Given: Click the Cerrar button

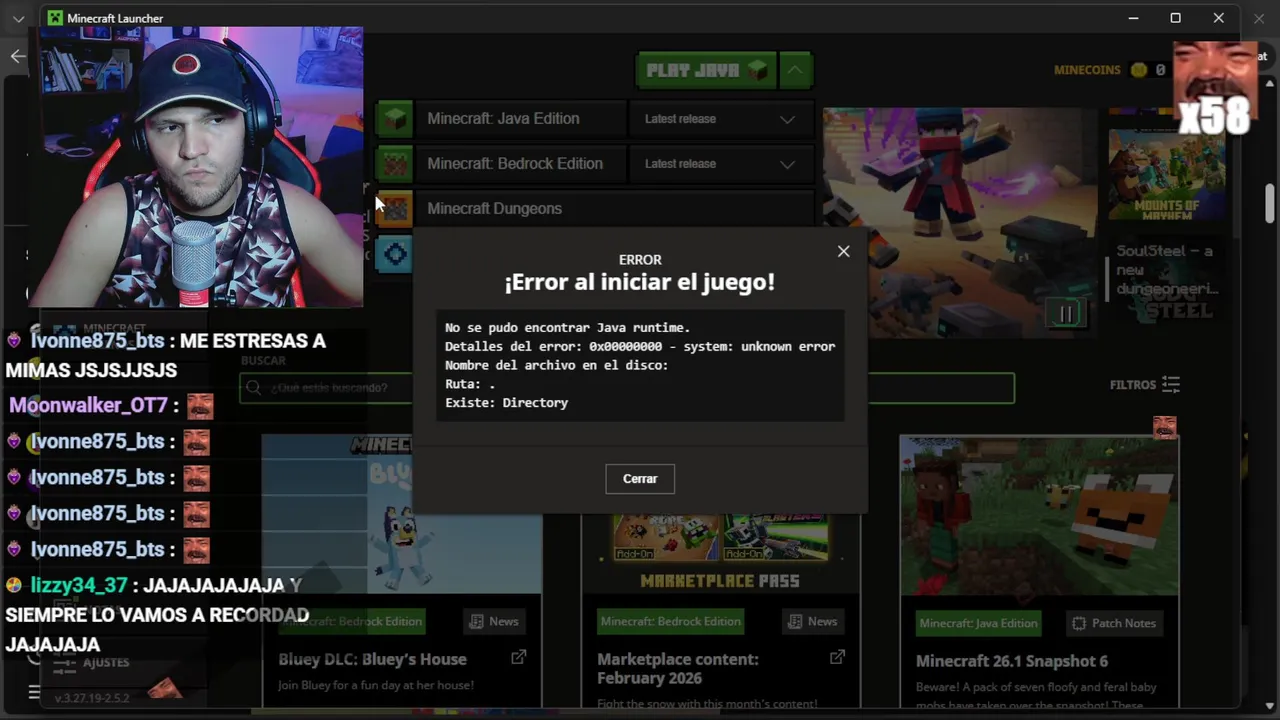Looking at the screenshot, I should coord(640,479).
